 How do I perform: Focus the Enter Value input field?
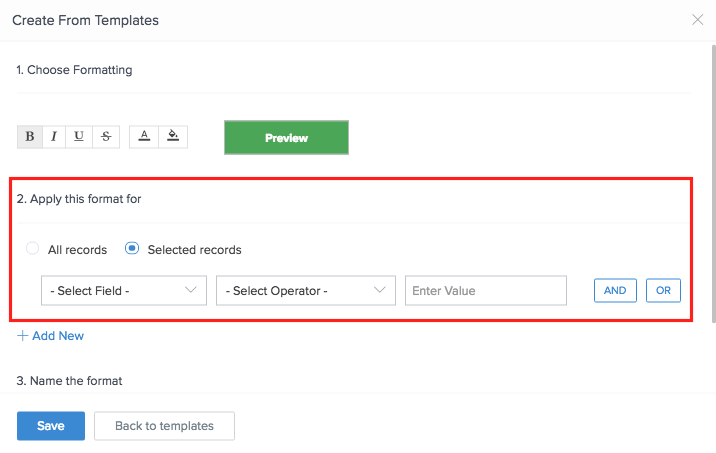click(x=486, y=290)
